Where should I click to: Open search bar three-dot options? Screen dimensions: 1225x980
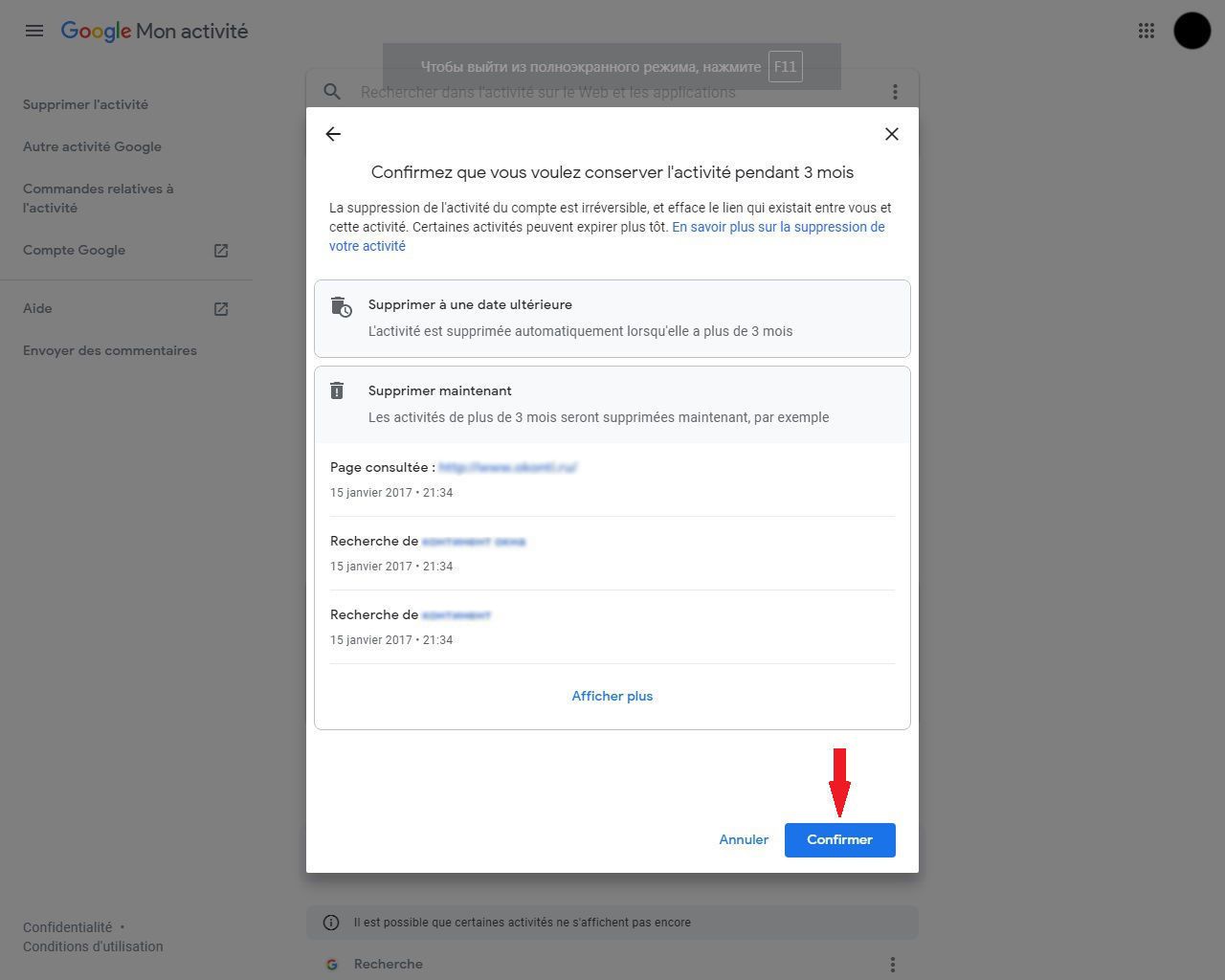click(895, 92)
